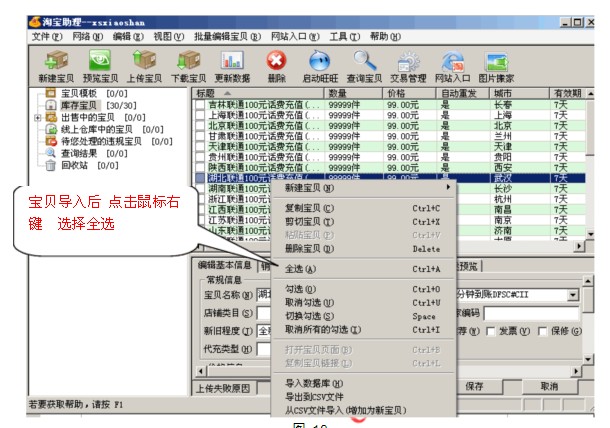Toggle the 发票 checkbox

491,332
